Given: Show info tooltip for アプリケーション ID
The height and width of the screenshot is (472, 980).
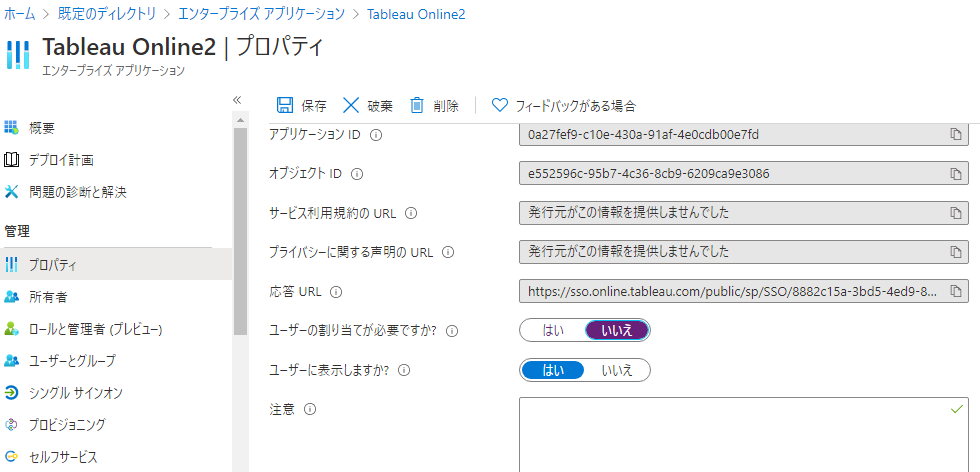Looking at the screenshot, I should 376,135.
